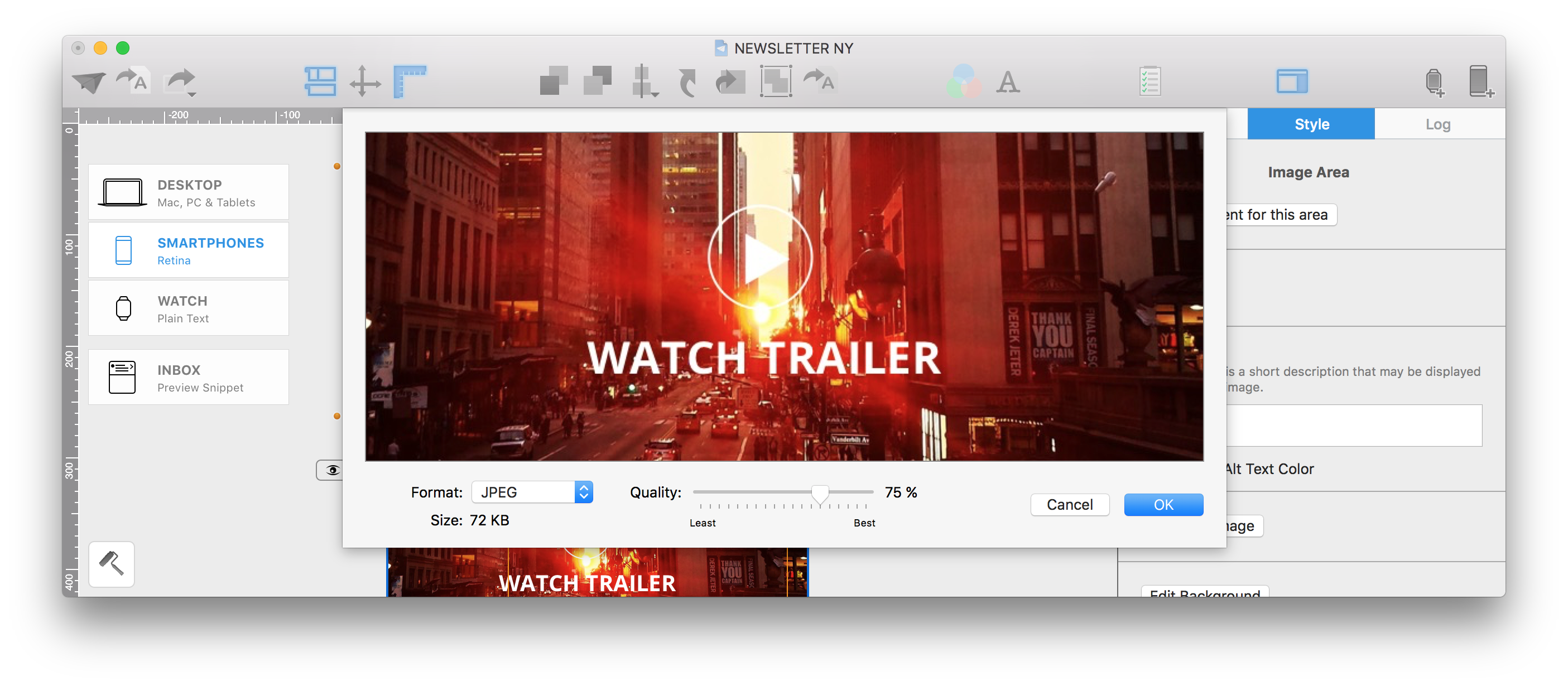Click the '72 KB' size value
Viewport: 1568px width, 686px height.
pos(489,520)
